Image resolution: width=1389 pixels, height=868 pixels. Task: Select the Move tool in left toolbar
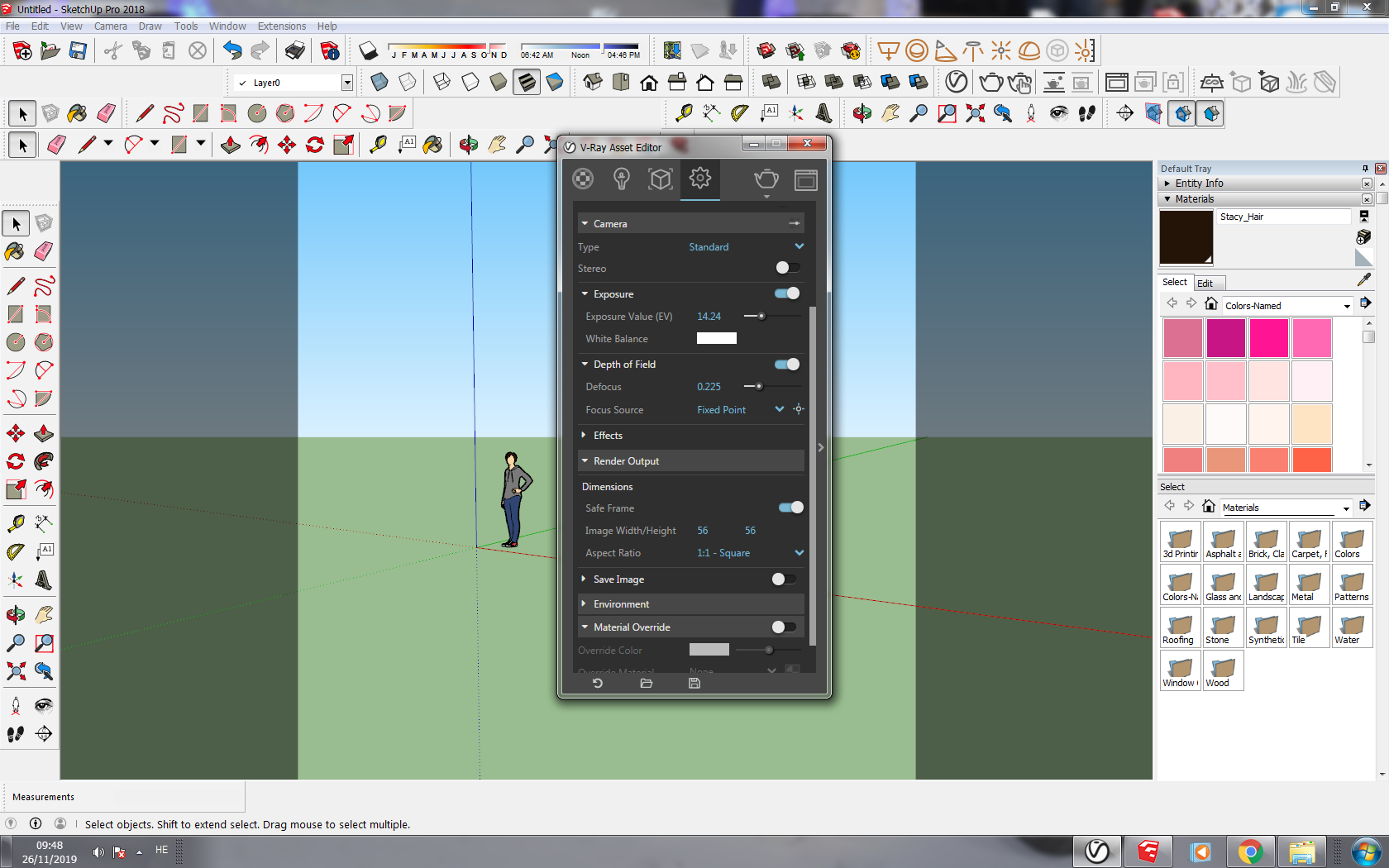(16, 433)
